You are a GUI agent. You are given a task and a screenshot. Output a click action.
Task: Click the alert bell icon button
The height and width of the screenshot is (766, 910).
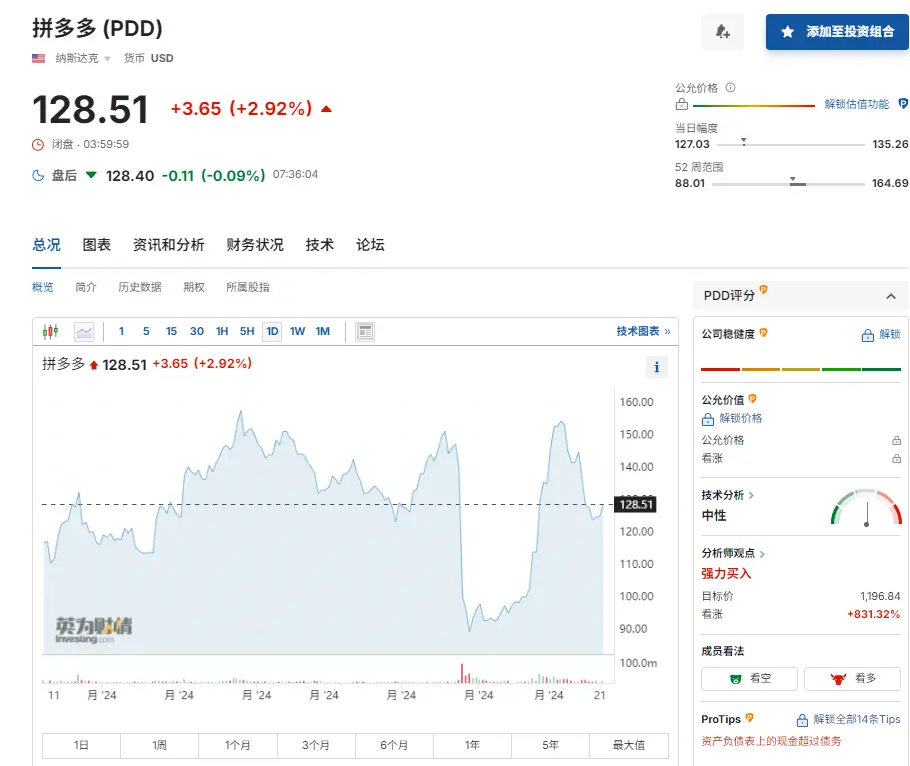pyautogui.click(x=722, y=31)
